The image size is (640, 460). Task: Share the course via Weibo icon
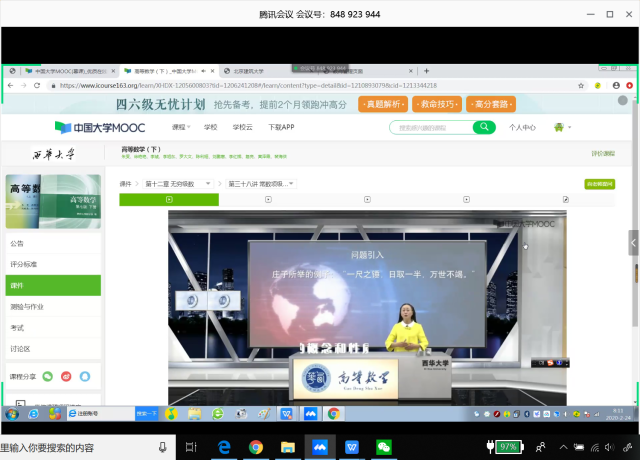(x=66, y=376)
